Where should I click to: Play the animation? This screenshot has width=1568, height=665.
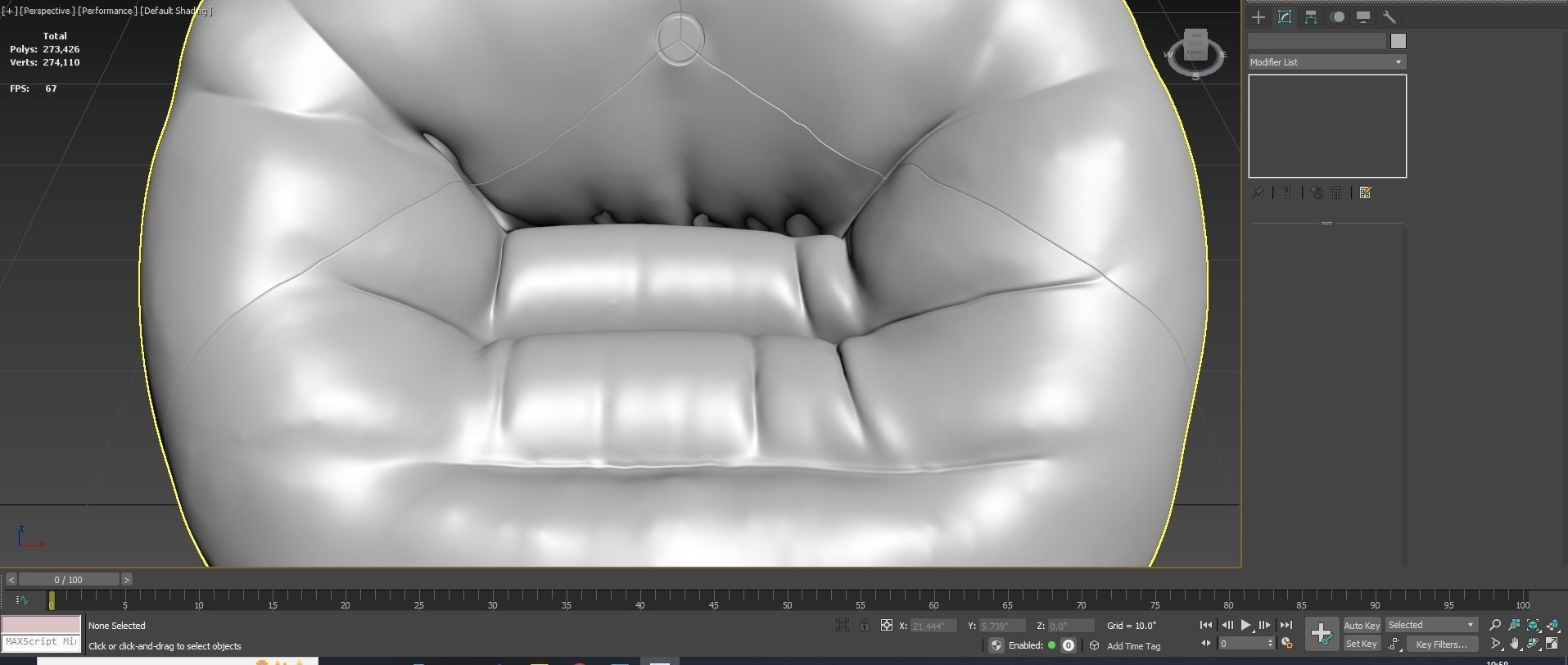tap(1246, 625)
